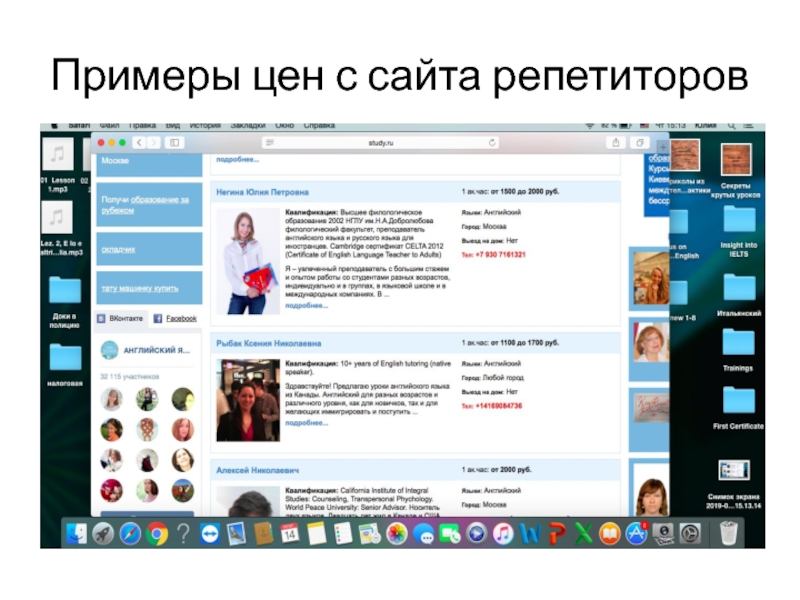Toggle the Safari sidebar button
This screenshot has width=800, height=600.
pyautogui.click(x=174, y=143)
